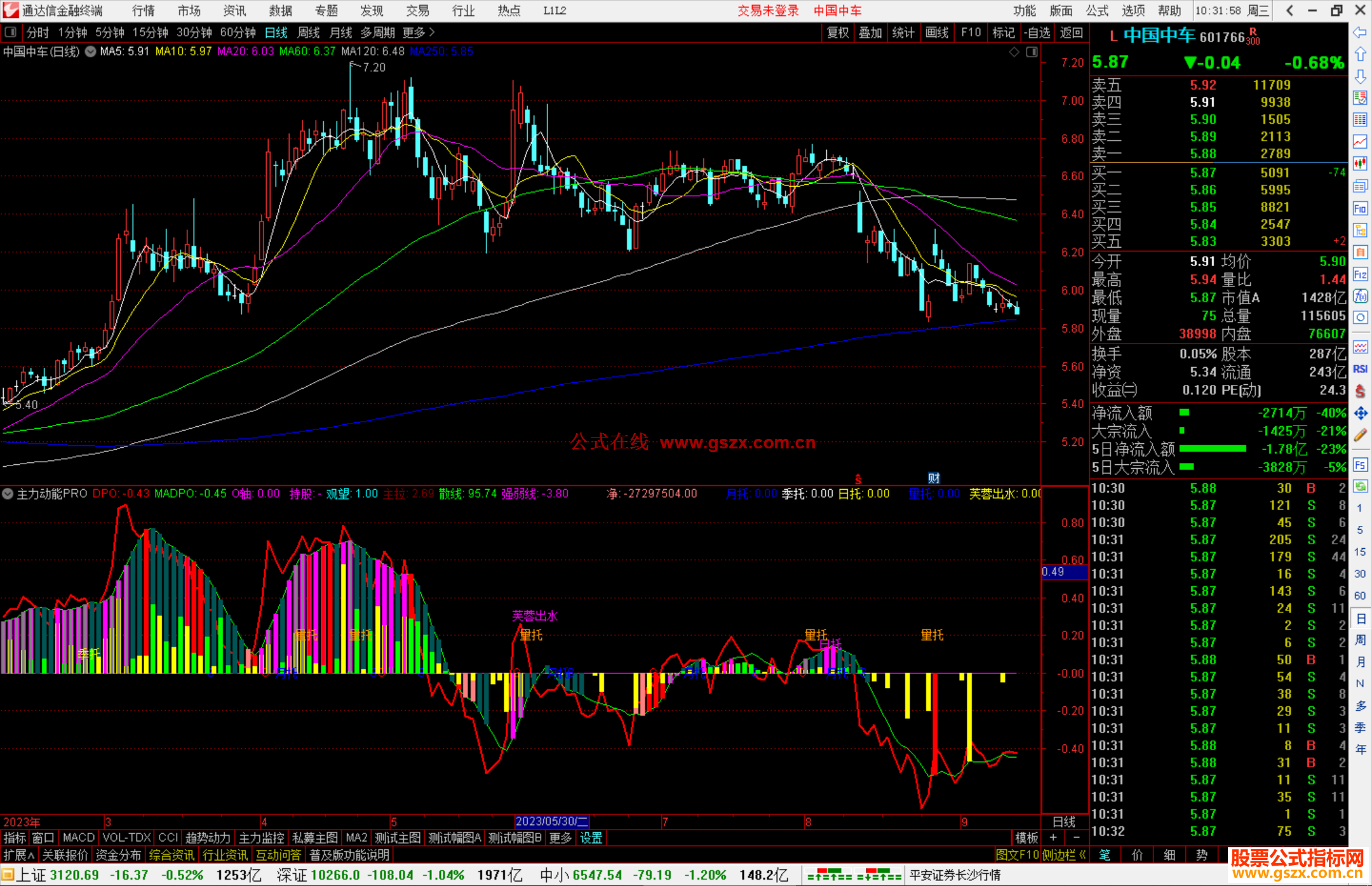This screenshot has width=1372, height=886.
Task: Toggle panel icon left of 分时
Action: tap(11, 32)
